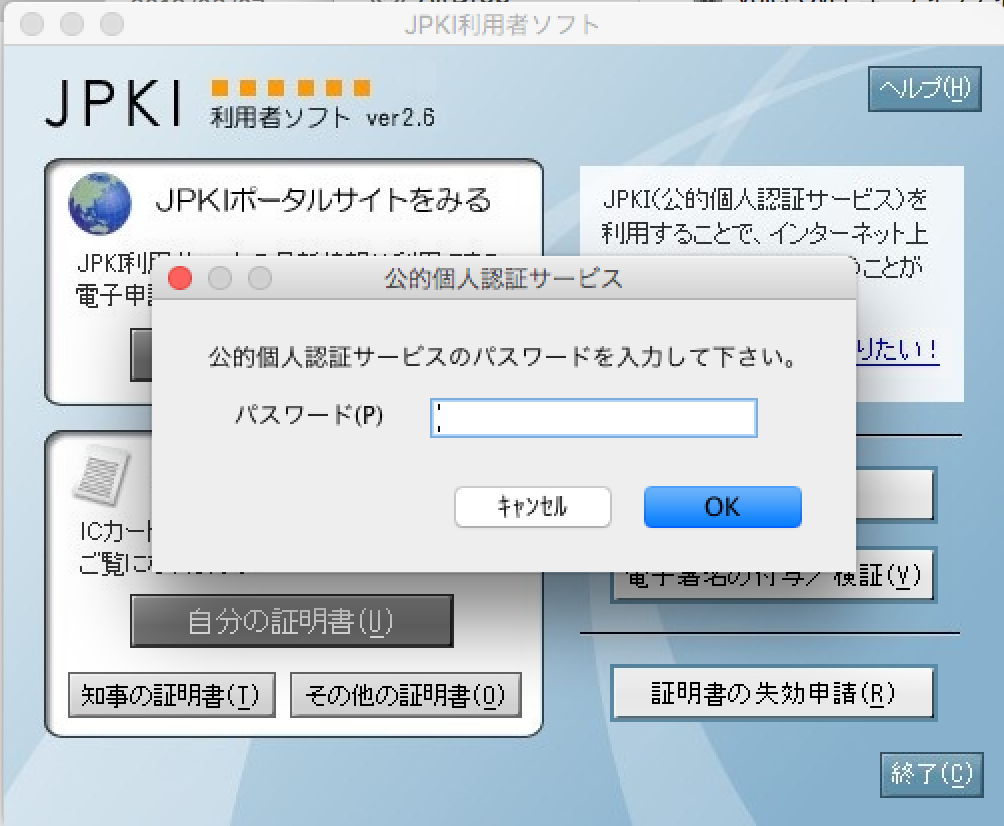Click the パスワード(P) label
1004x826 pixels.
coord(309,416)
